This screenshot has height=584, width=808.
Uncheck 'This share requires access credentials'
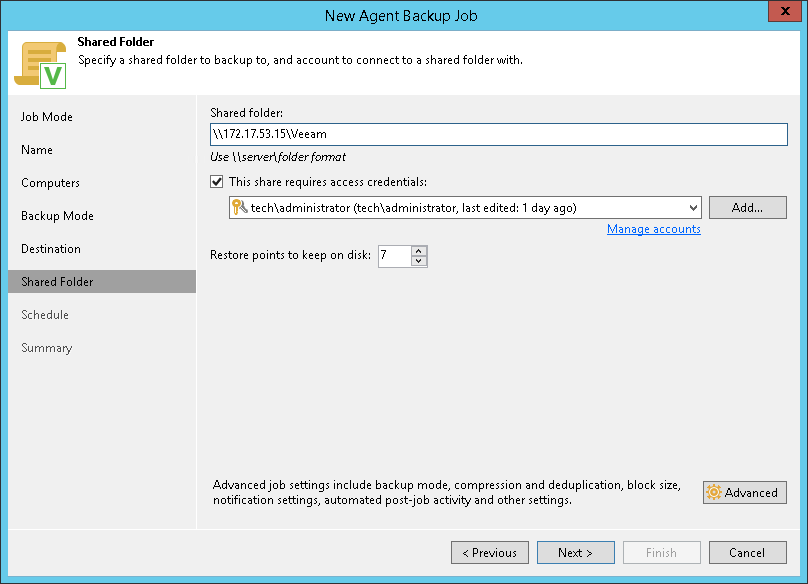pyautogui.click(x=217, y=182)
